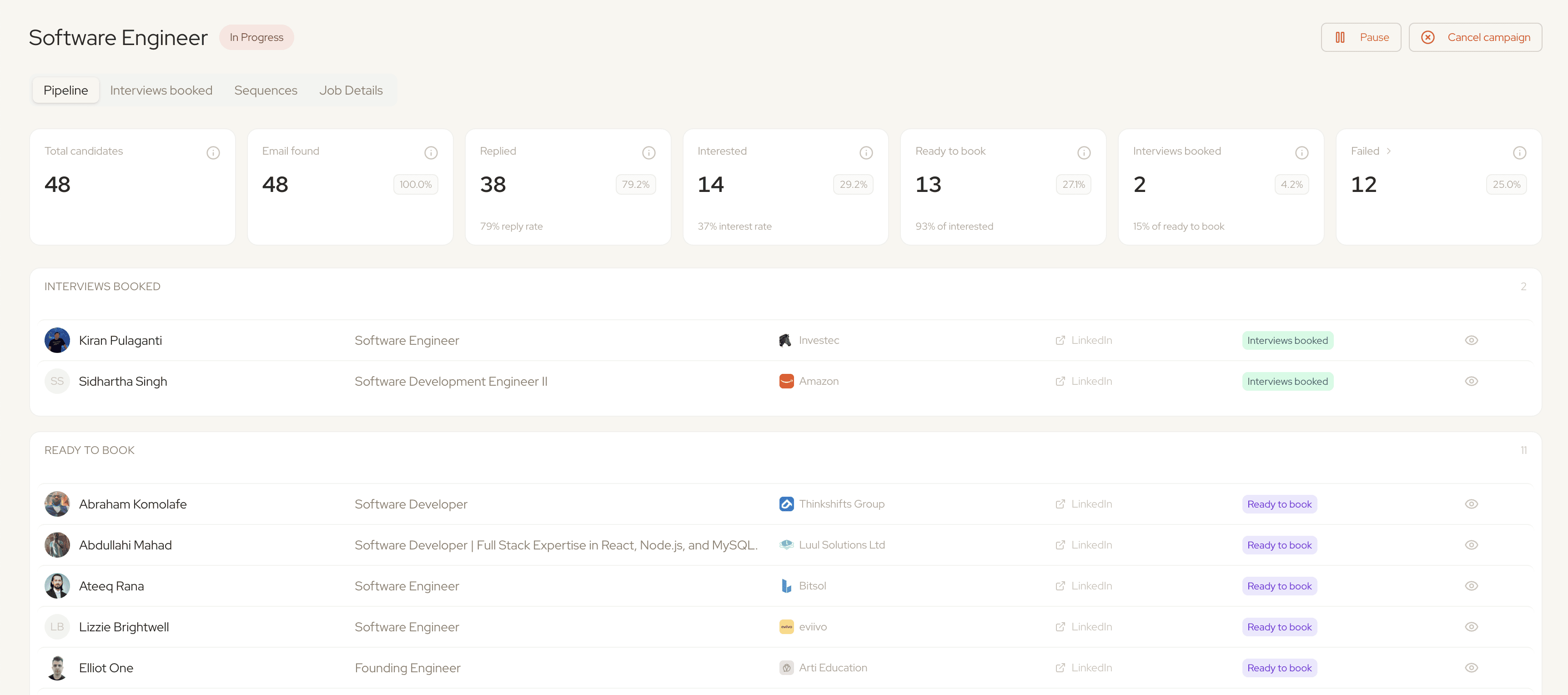This screenshot has height=695, width=1568.
Task: Open the Interviews booked badge for Sidhartha Singh
Action: tap(1287, 381)
